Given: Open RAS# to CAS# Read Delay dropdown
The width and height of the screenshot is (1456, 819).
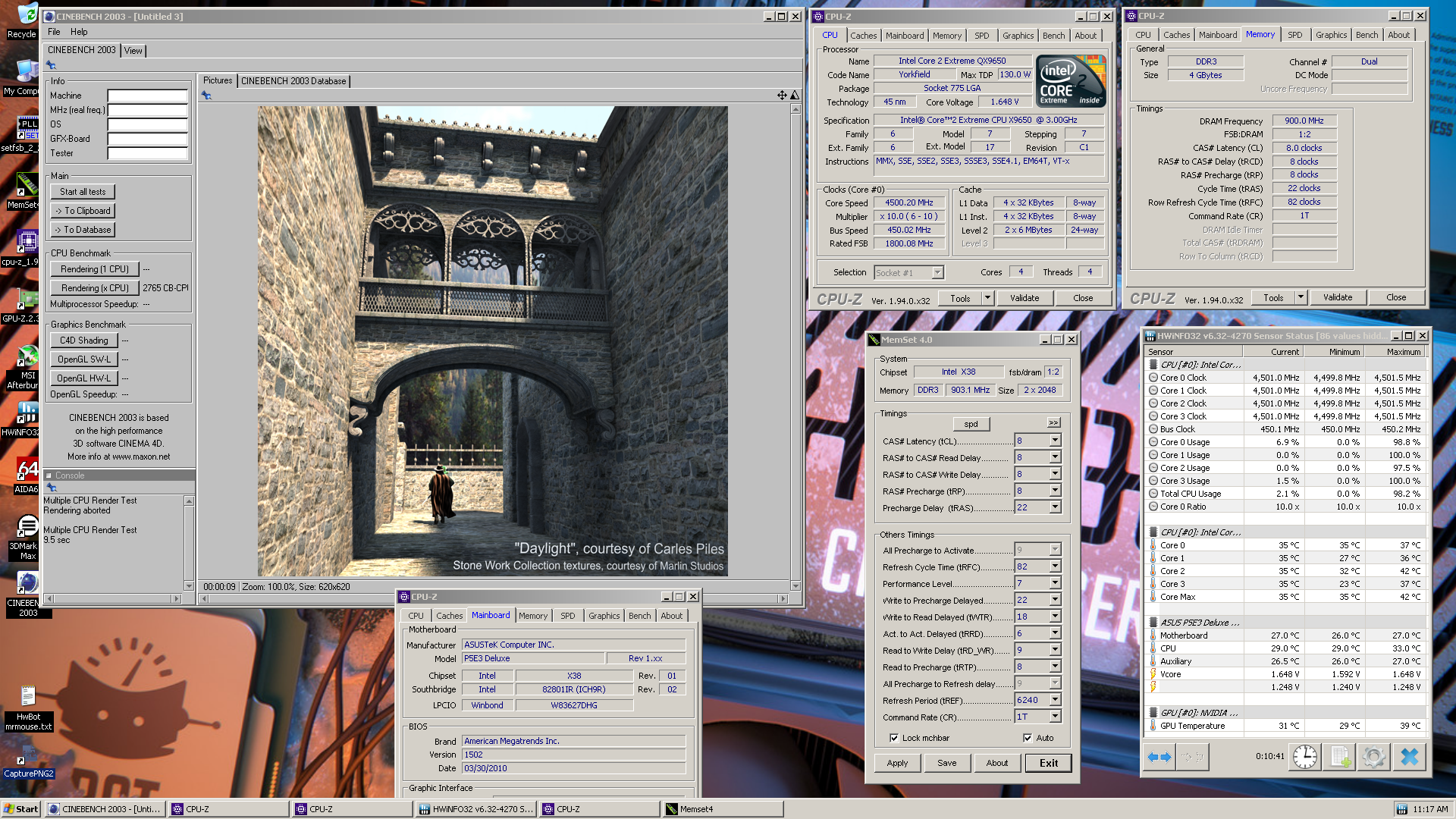Looking at the screenshot, I should coord(1055,457).
